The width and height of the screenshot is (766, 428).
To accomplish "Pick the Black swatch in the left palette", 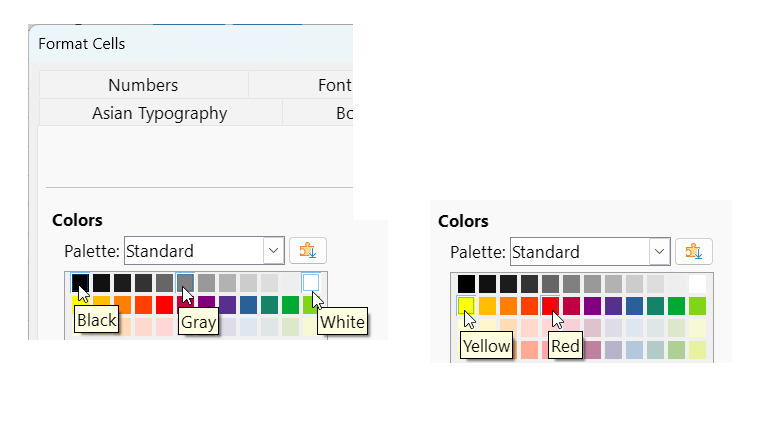I will pos(80,283).
